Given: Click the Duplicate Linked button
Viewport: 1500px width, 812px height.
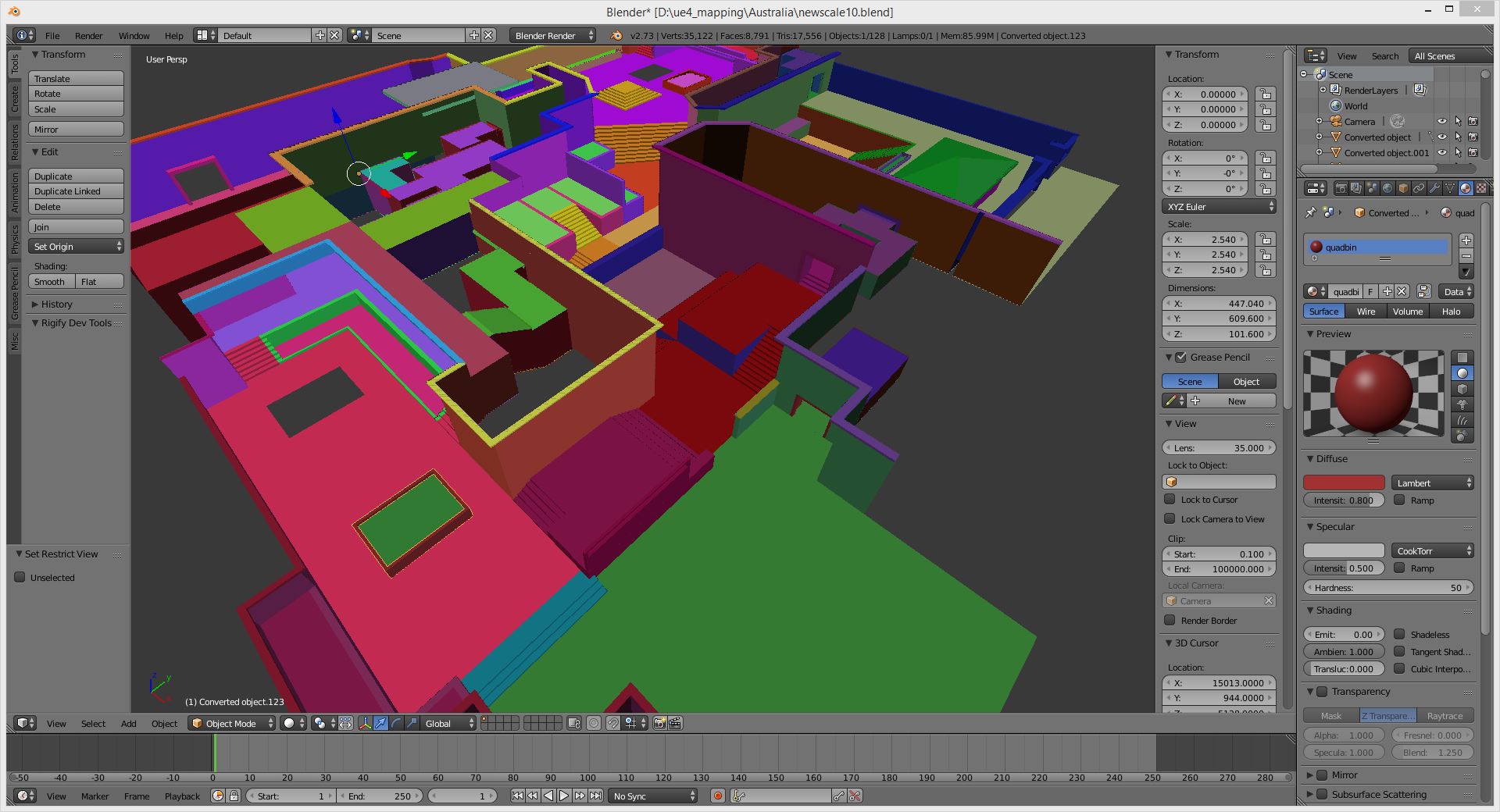Looking at the screenshot, I should click(76, 191).
